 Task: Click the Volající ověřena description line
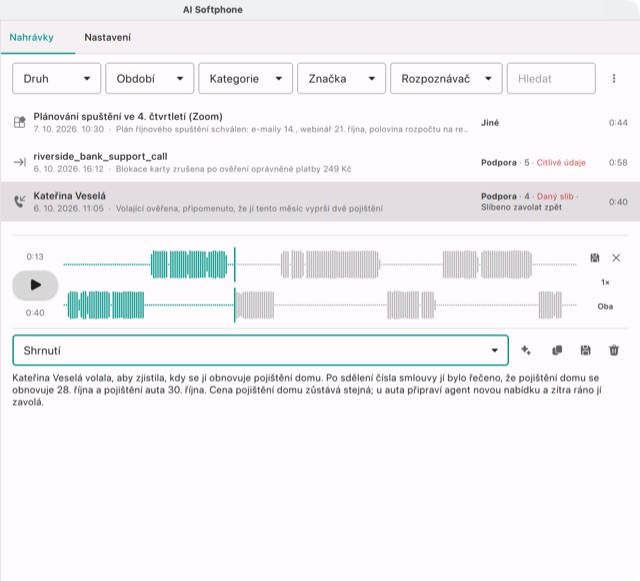click(249, 209)
